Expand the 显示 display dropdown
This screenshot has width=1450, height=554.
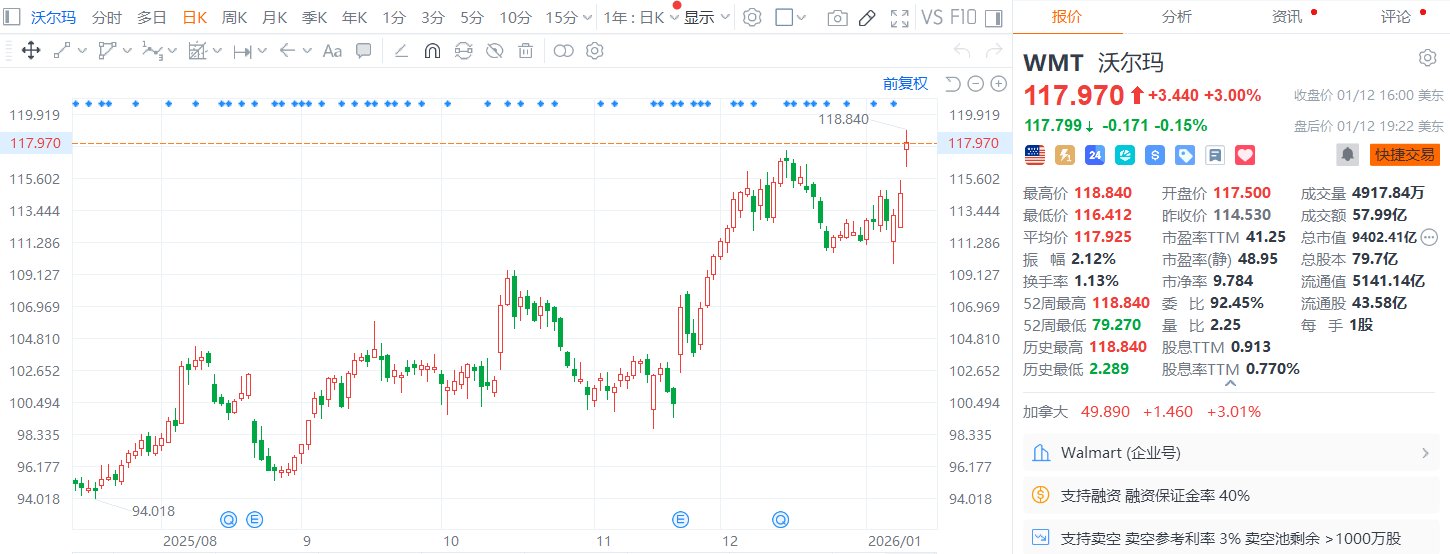tap(706, 17)
